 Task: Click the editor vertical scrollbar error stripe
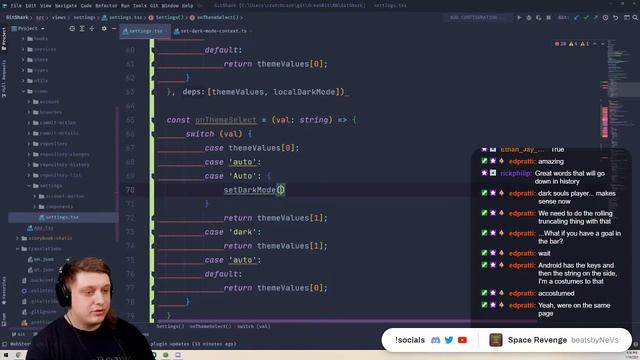coord(604,122)
